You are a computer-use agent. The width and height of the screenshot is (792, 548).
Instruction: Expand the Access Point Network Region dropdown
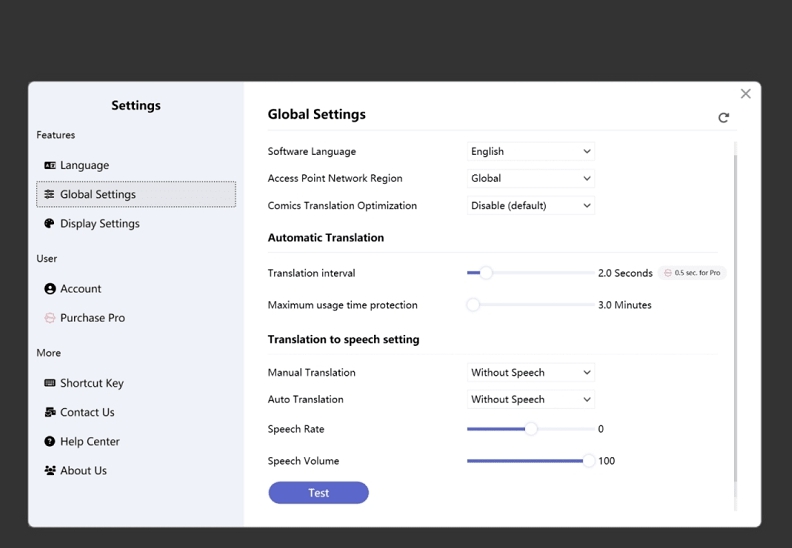tap(531, 179)
